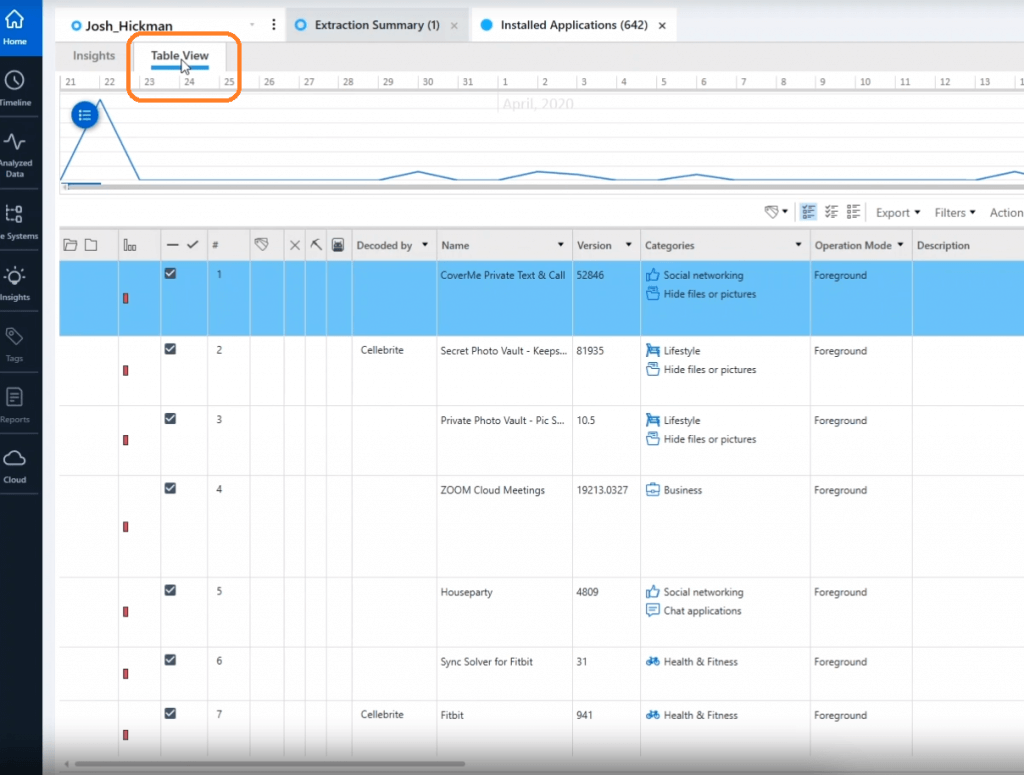Open the tag dropdown in table toolbar
Viewport: 1024px width, 775px height.
pos(776,212)
